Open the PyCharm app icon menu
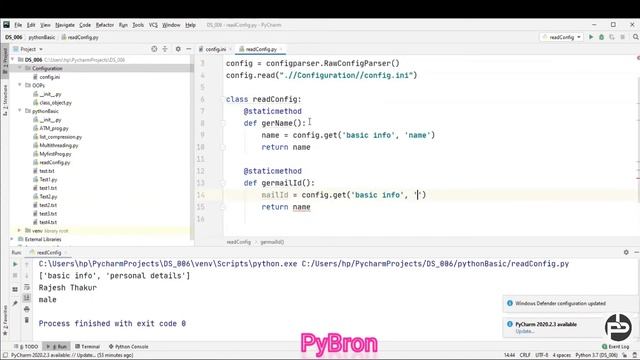This screenshot has height=360, width=640. pos(6,25)
